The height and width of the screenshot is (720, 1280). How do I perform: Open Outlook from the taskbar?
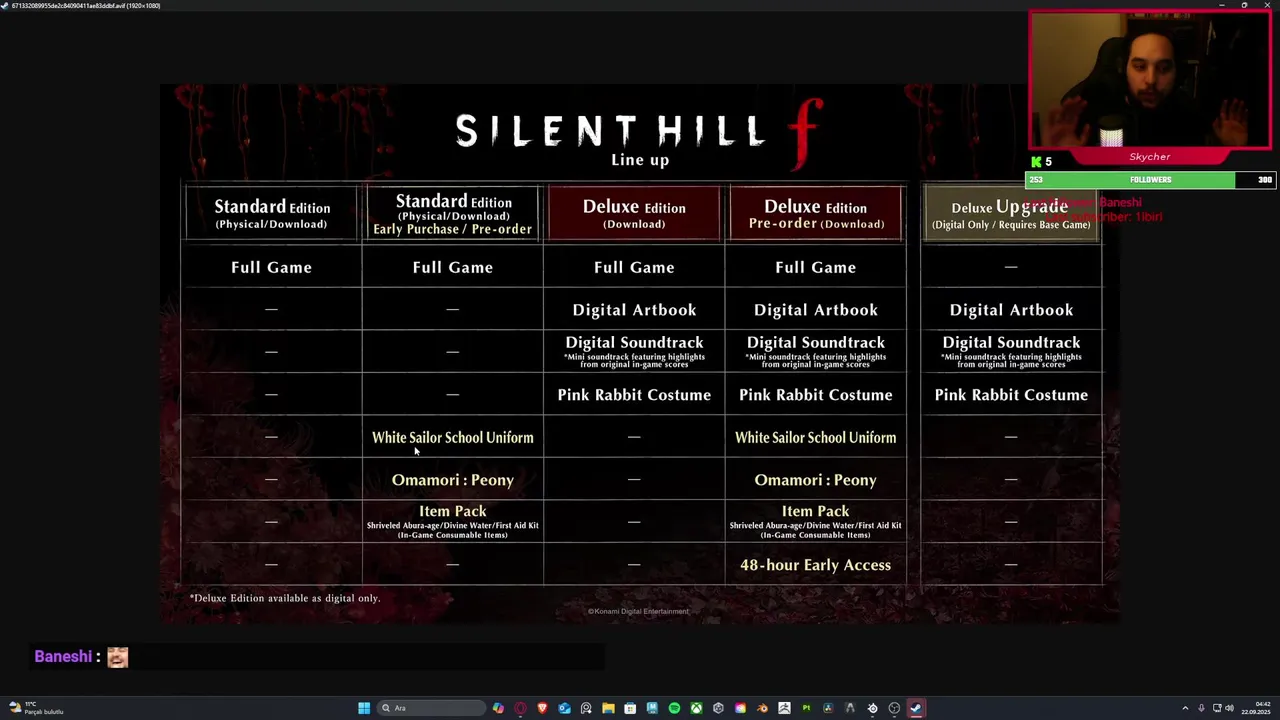pos(564,708)
